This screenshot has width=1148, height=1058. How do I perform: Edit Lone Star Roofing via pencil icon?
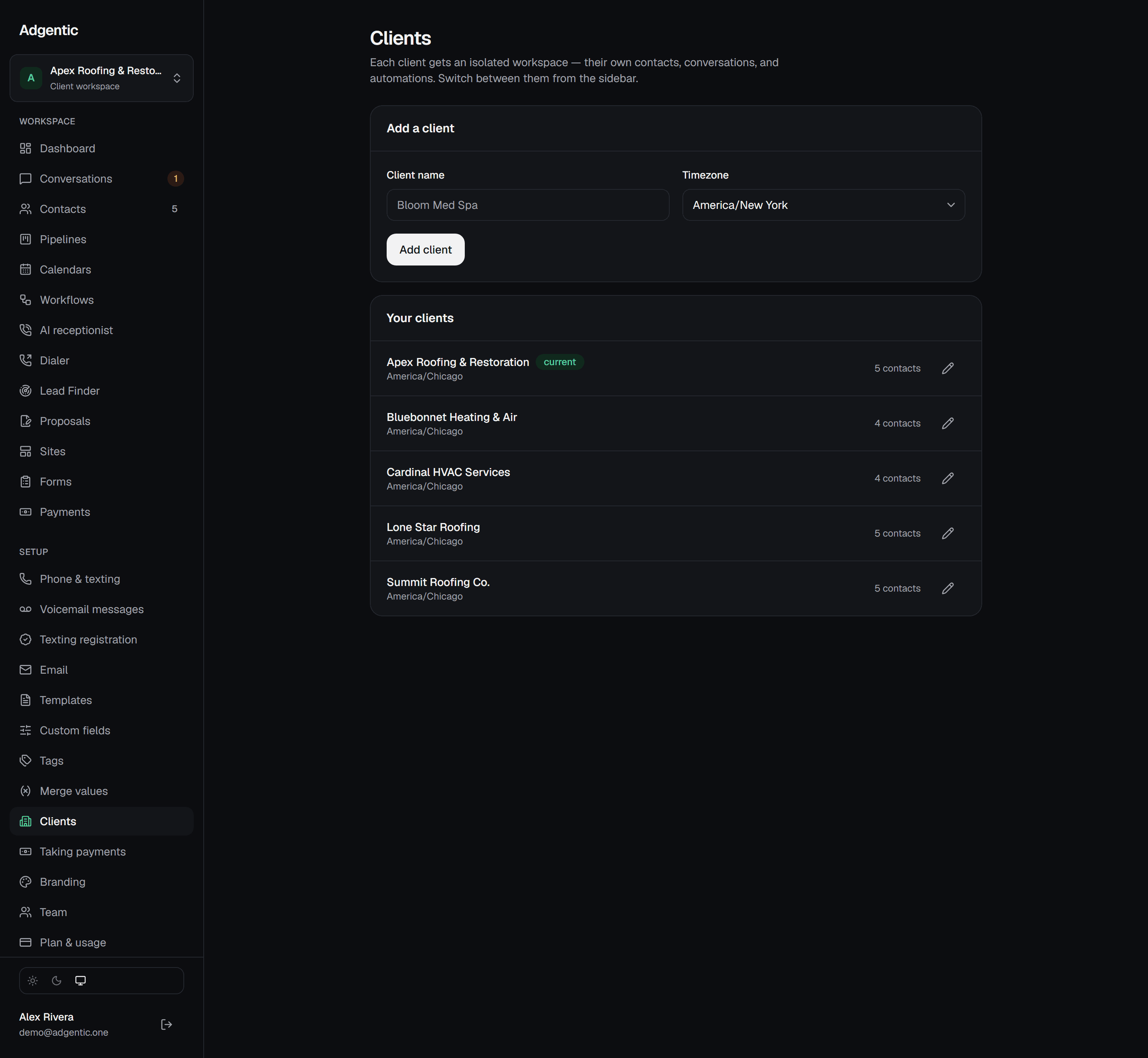tap(947, 533)
